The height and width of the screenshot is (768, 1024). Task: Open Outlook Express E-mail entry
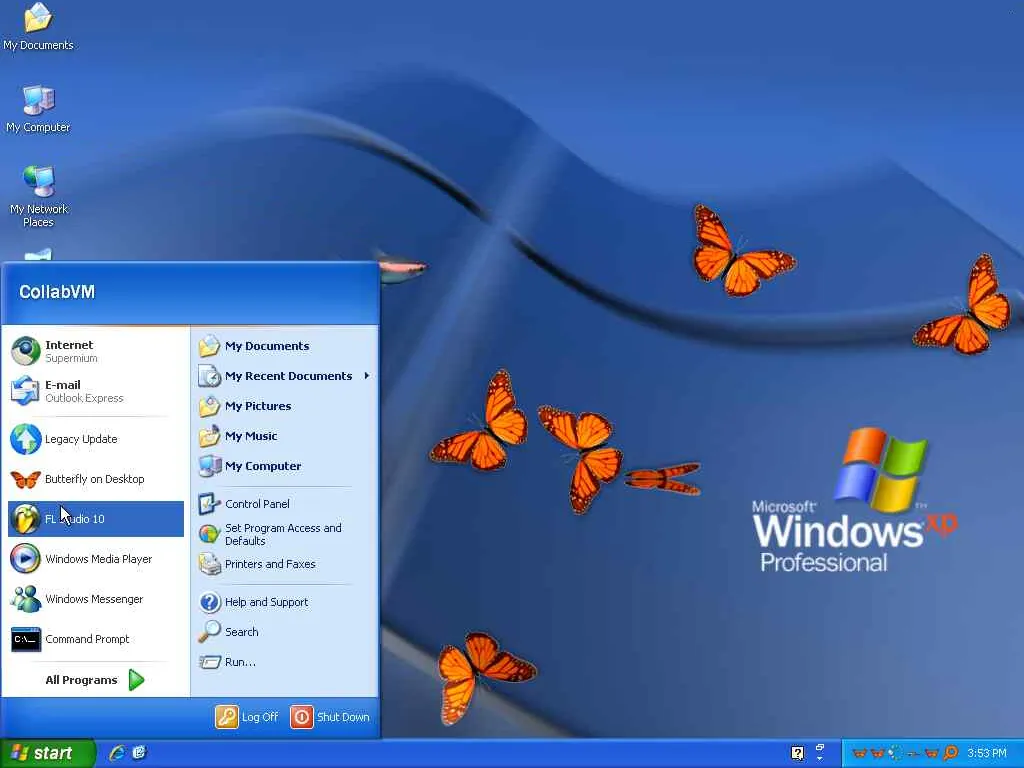tap(95, 391)
